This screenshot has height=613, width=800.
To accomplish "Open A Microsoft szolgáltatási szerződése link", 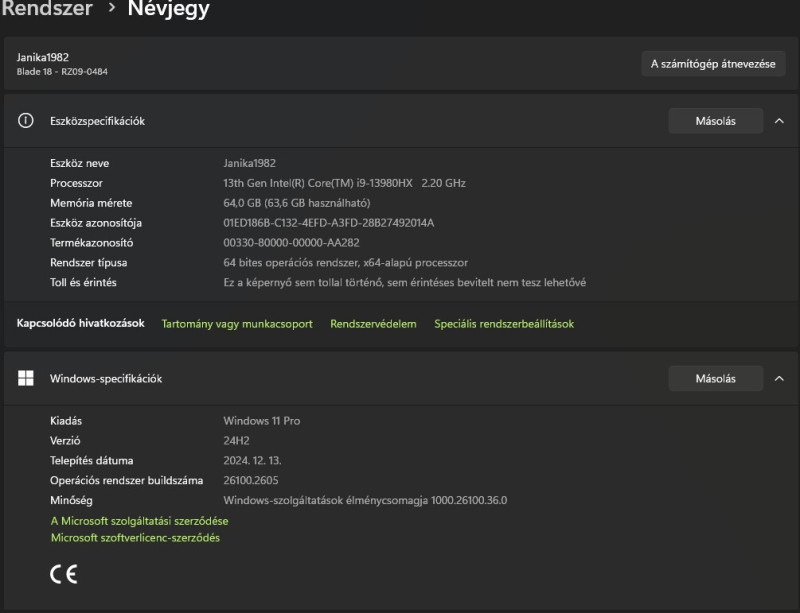I will [x=139, y=521].
